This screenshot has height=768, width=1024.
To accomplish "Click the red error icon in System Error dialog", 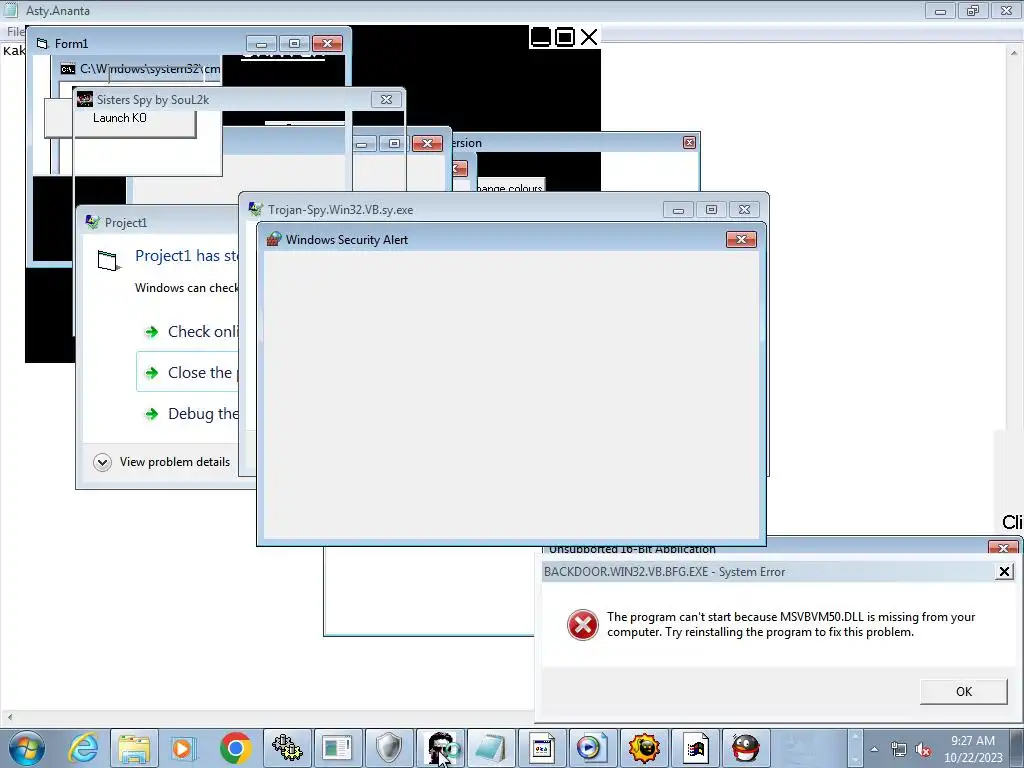I will click(583, 625).
